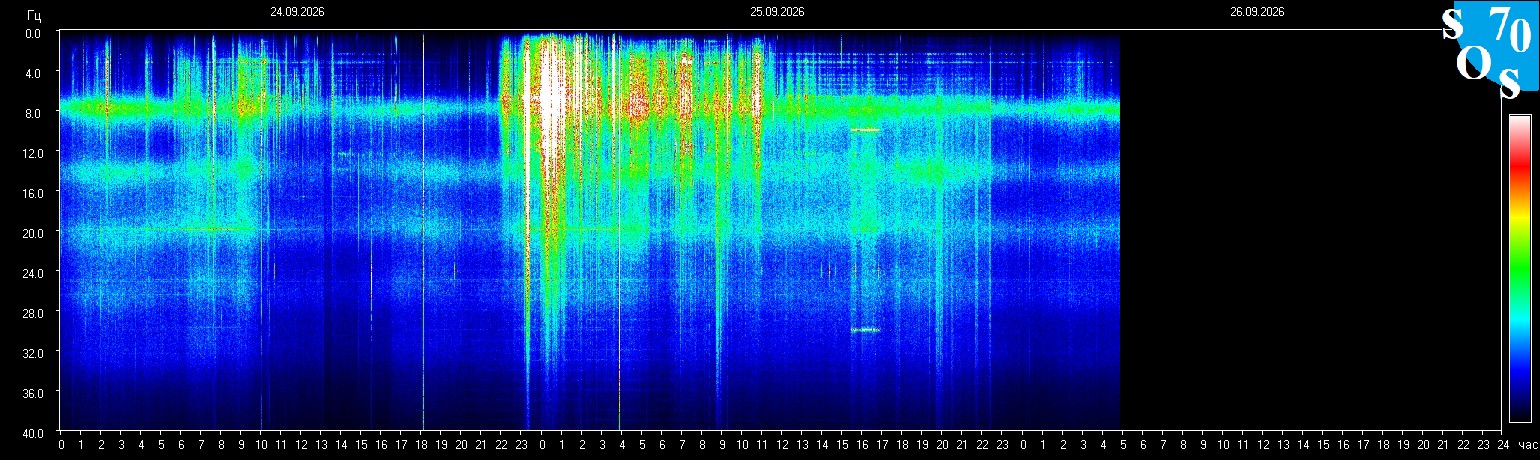Click the 36.0 frequency axis label
The width and height of the screenshot is (1540, 460).
point(32,393)
